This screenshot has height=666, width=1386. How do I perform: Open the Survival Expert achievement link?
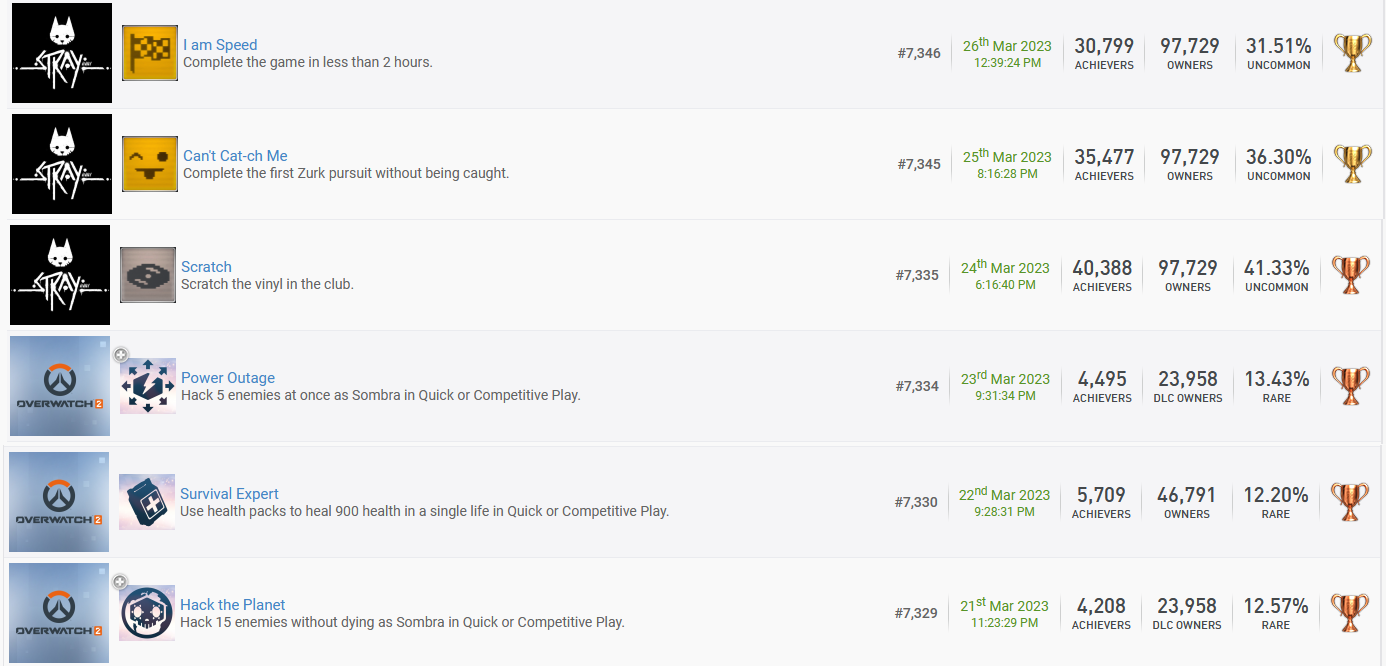(x=229, y=494)
